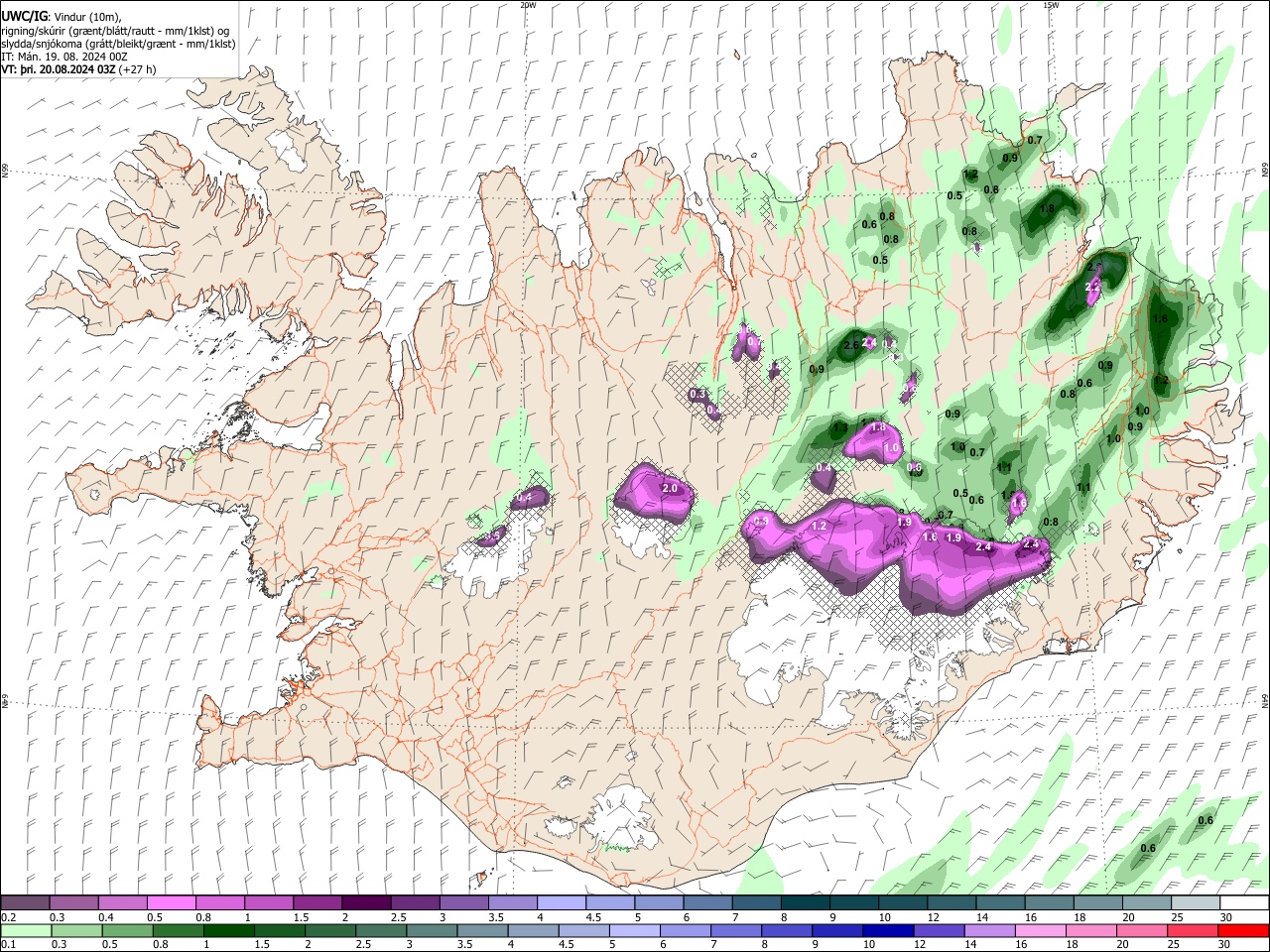Pick the darkest purple 2 snow legend swatch
This screenshot has width=1270, height=952.
[x=365, y=903]
